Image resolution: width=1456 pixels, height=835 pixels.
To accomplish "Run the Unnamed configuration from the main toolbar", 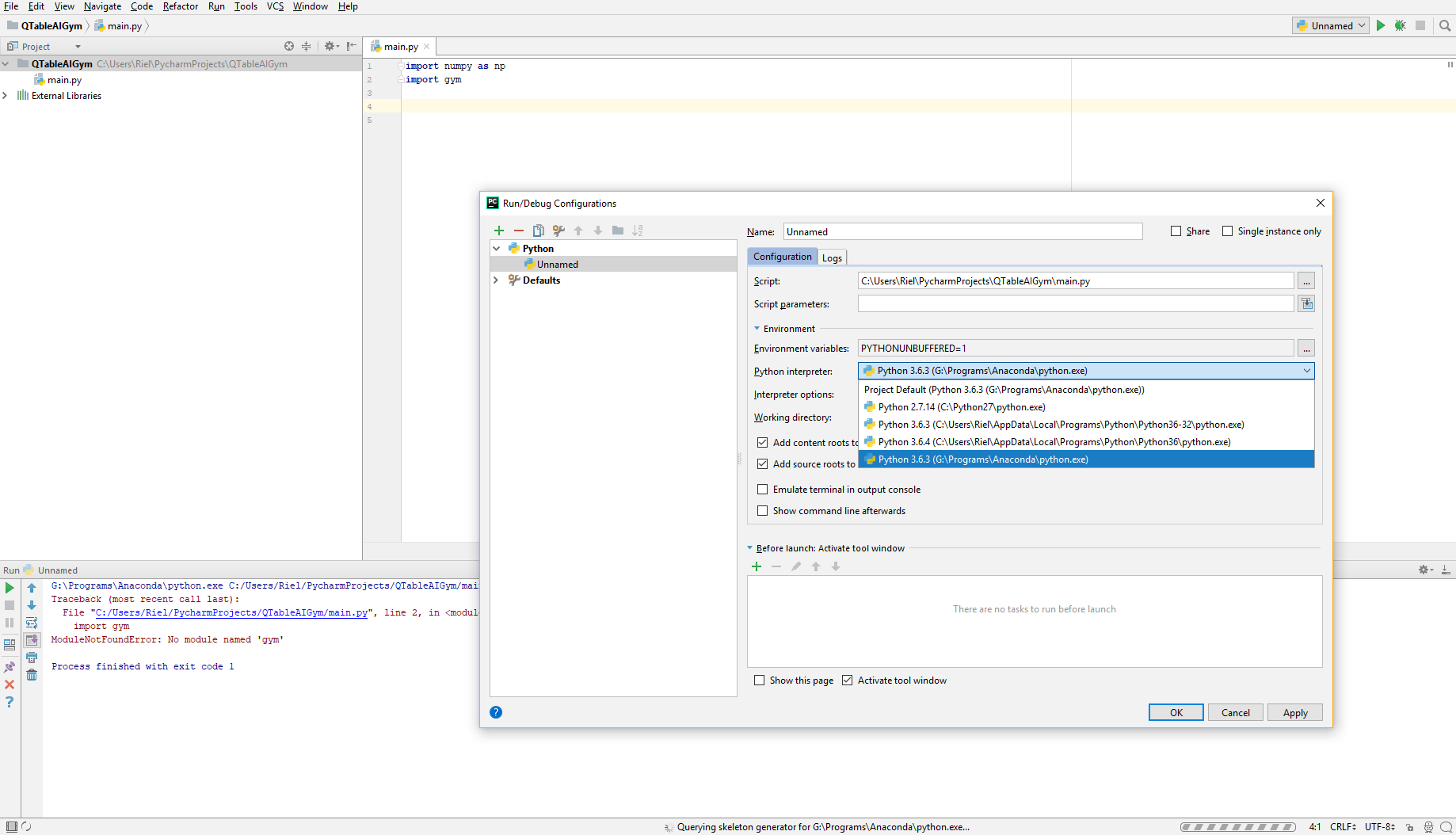I will click(1381, 25).
